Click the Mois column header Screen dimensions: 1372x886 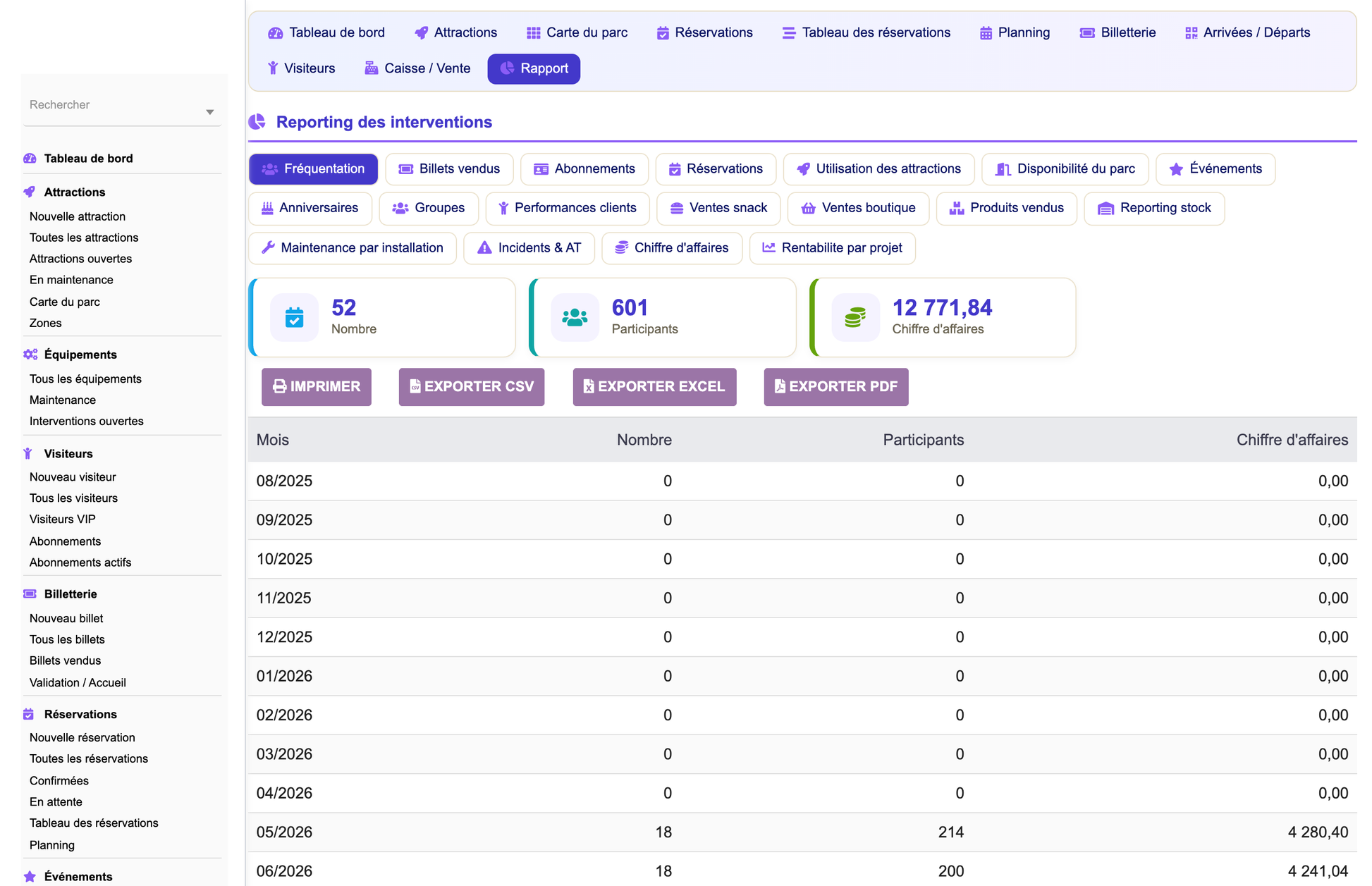click(x=273, y=440)
